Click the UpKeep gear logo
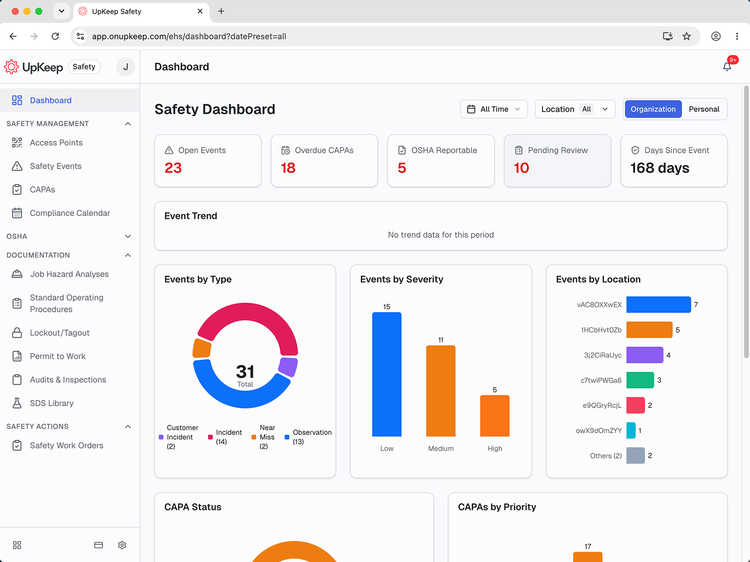 pos(11,67)
